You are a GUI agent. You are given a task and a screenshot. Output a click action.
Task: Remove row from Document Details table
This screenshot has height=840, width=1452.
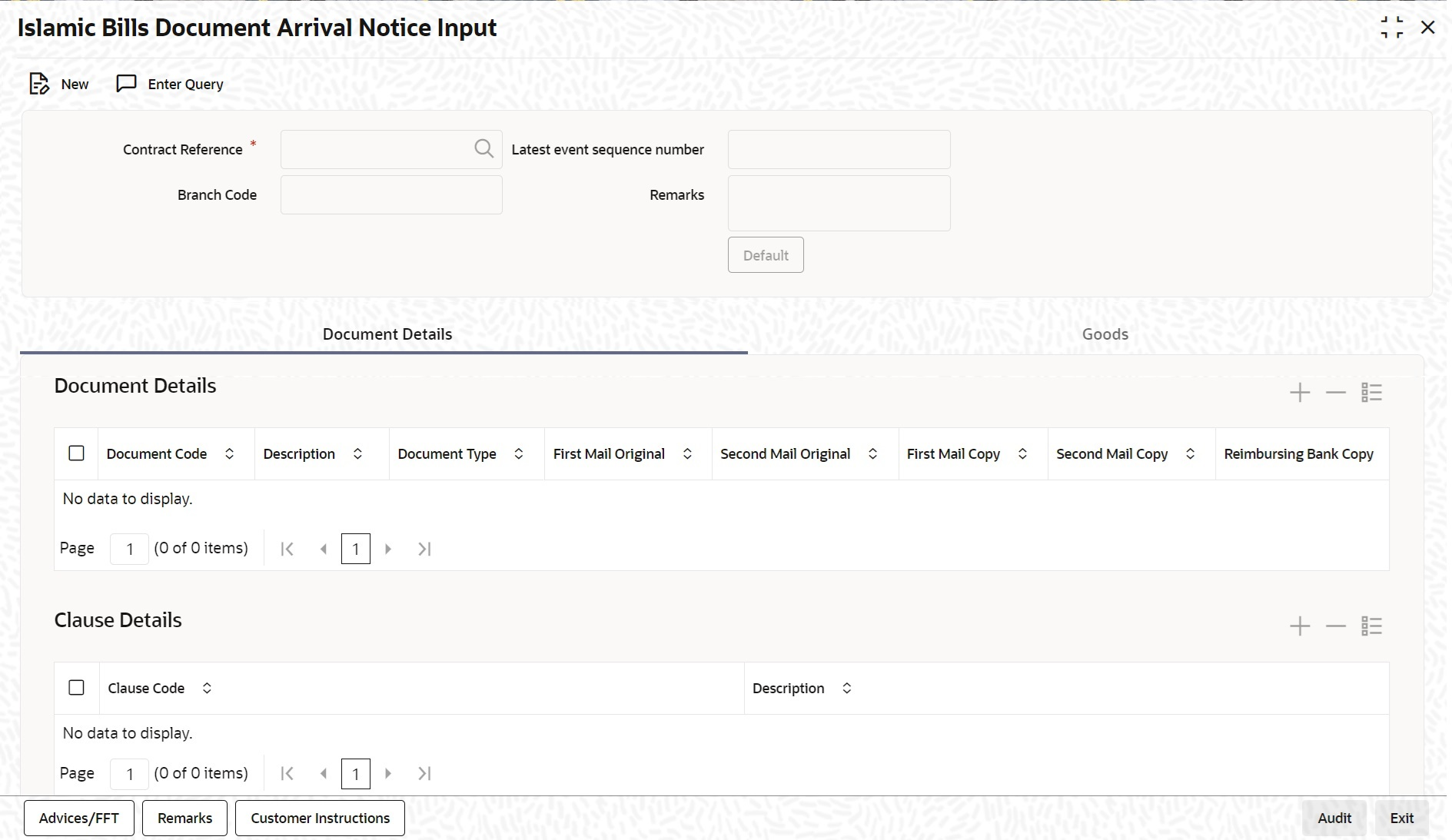(1335, 393)
